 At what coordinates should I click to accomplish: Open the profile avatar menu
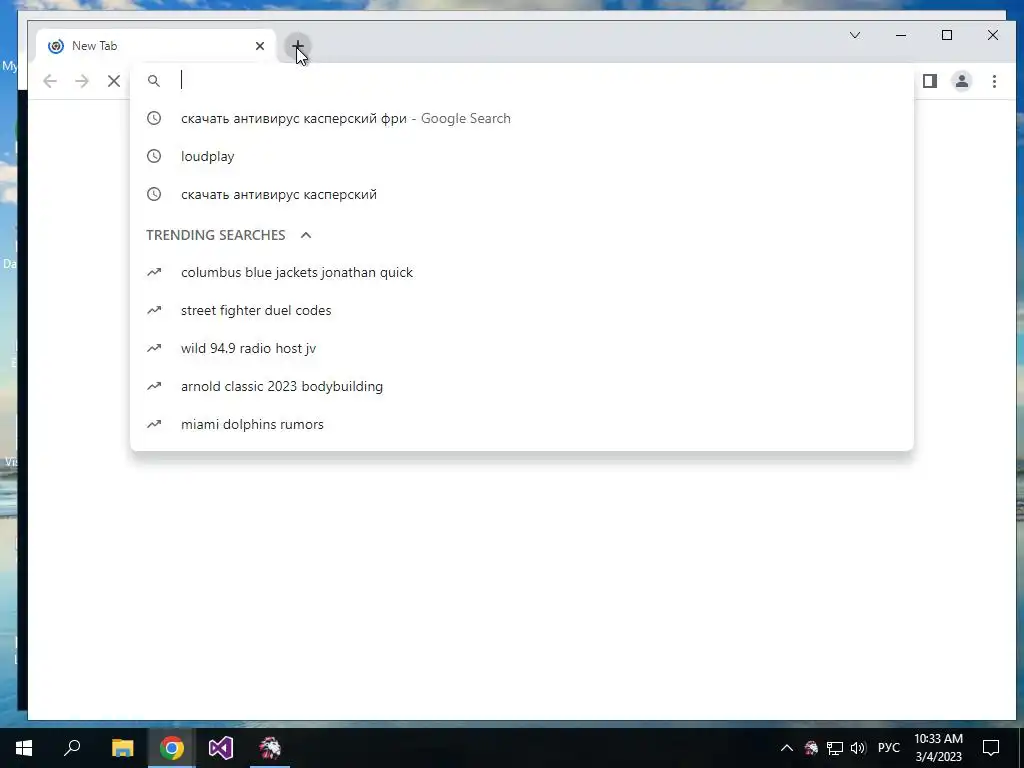click(962, 81)
